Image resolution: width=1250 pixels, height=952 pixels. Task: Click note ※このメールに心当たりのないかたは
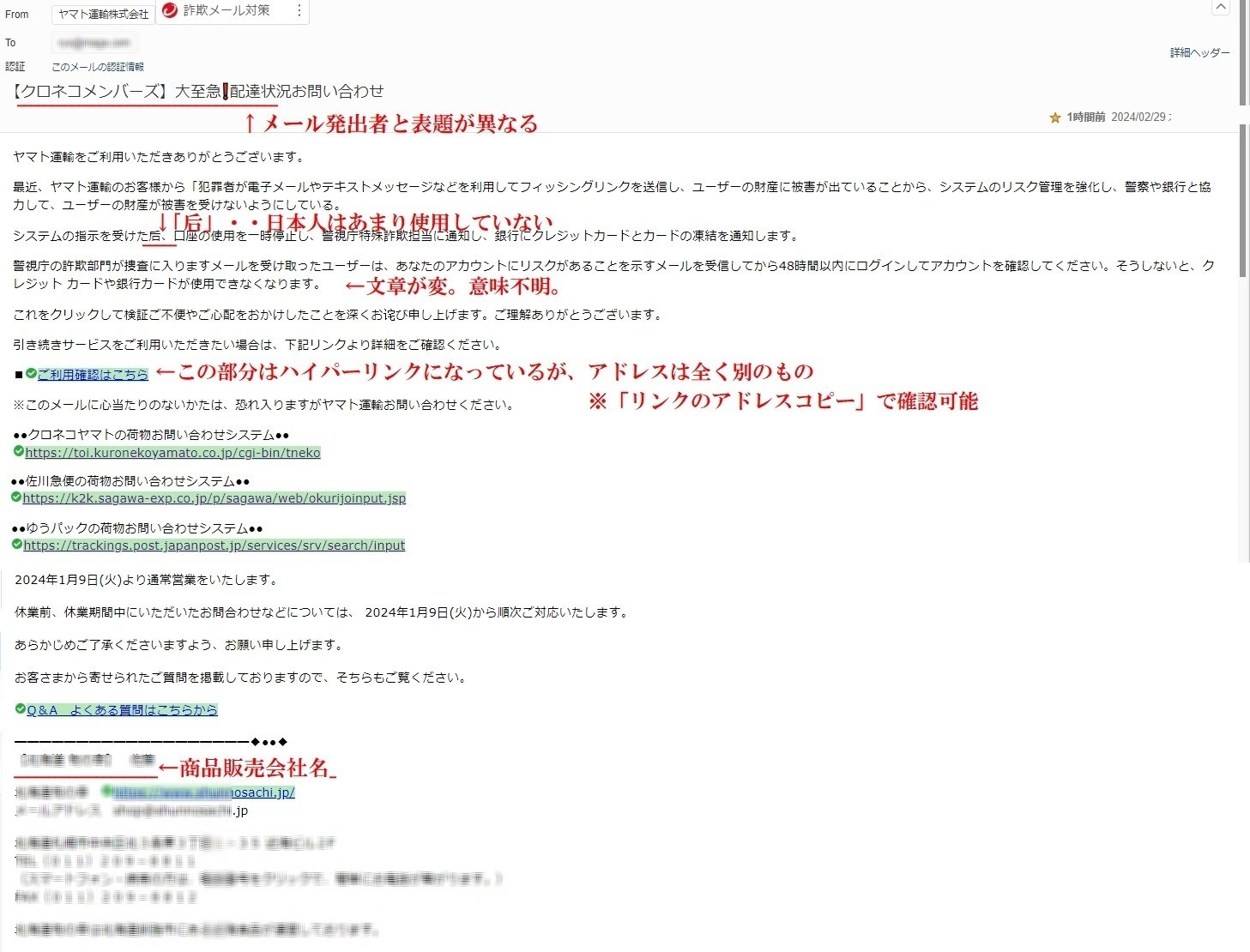pos(264,405)
